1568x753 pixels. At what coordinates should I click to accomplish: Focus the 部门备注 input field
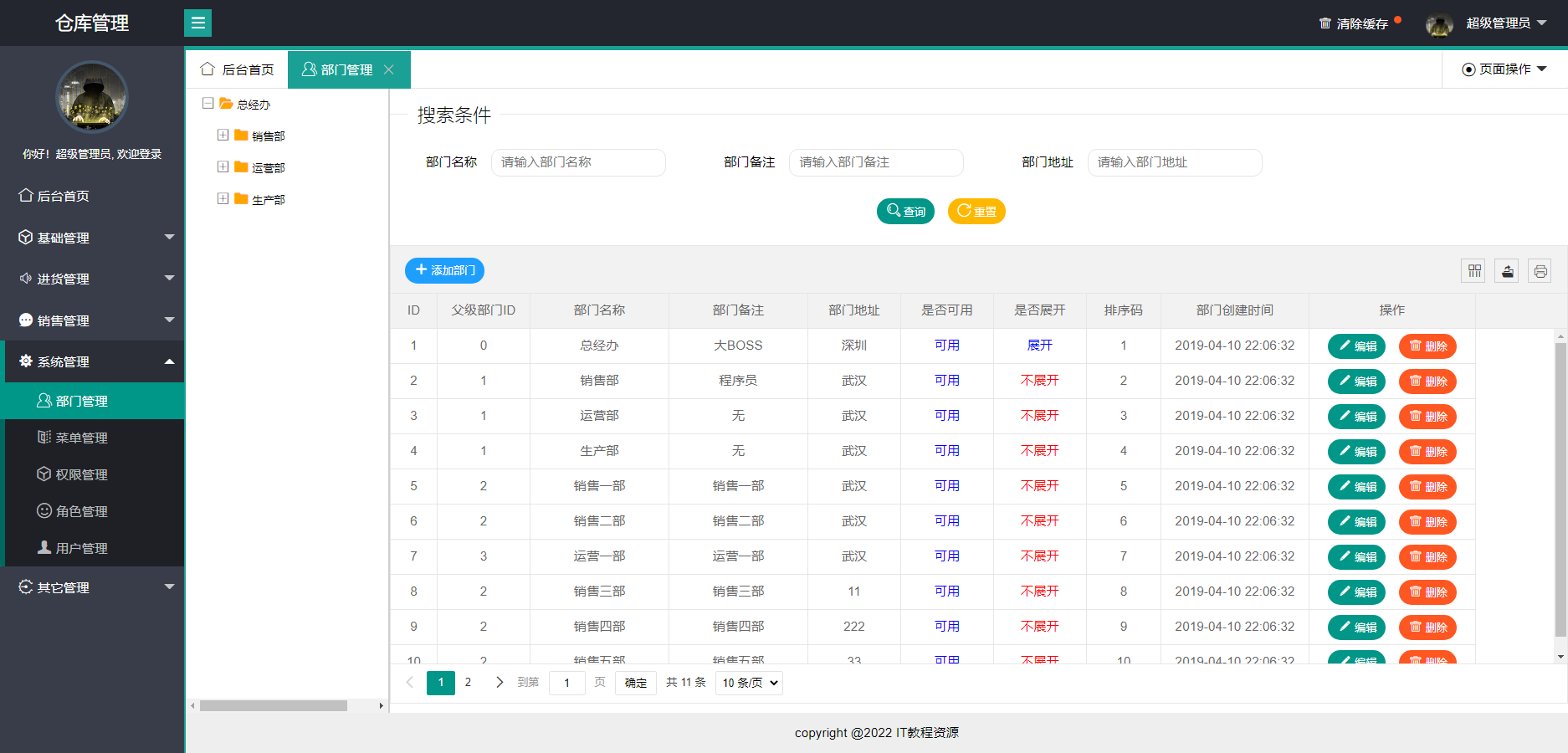point(876,162)
